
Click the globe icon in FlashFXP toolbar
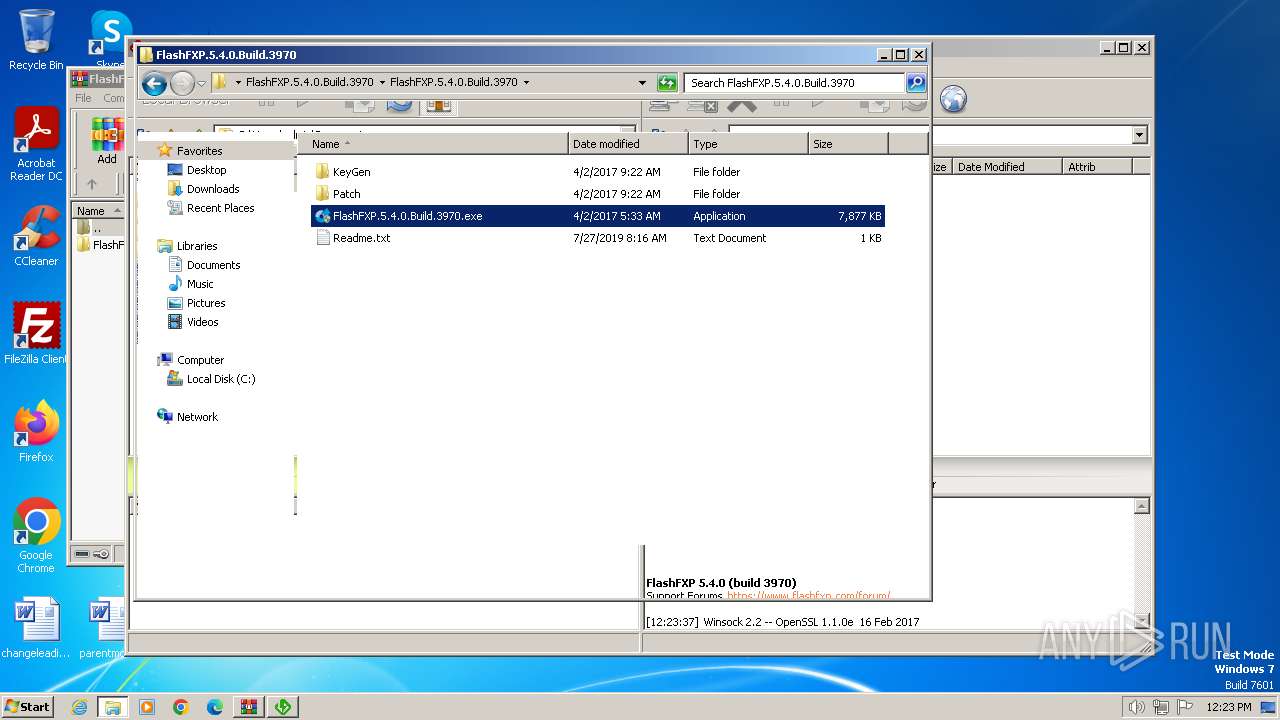954,99
